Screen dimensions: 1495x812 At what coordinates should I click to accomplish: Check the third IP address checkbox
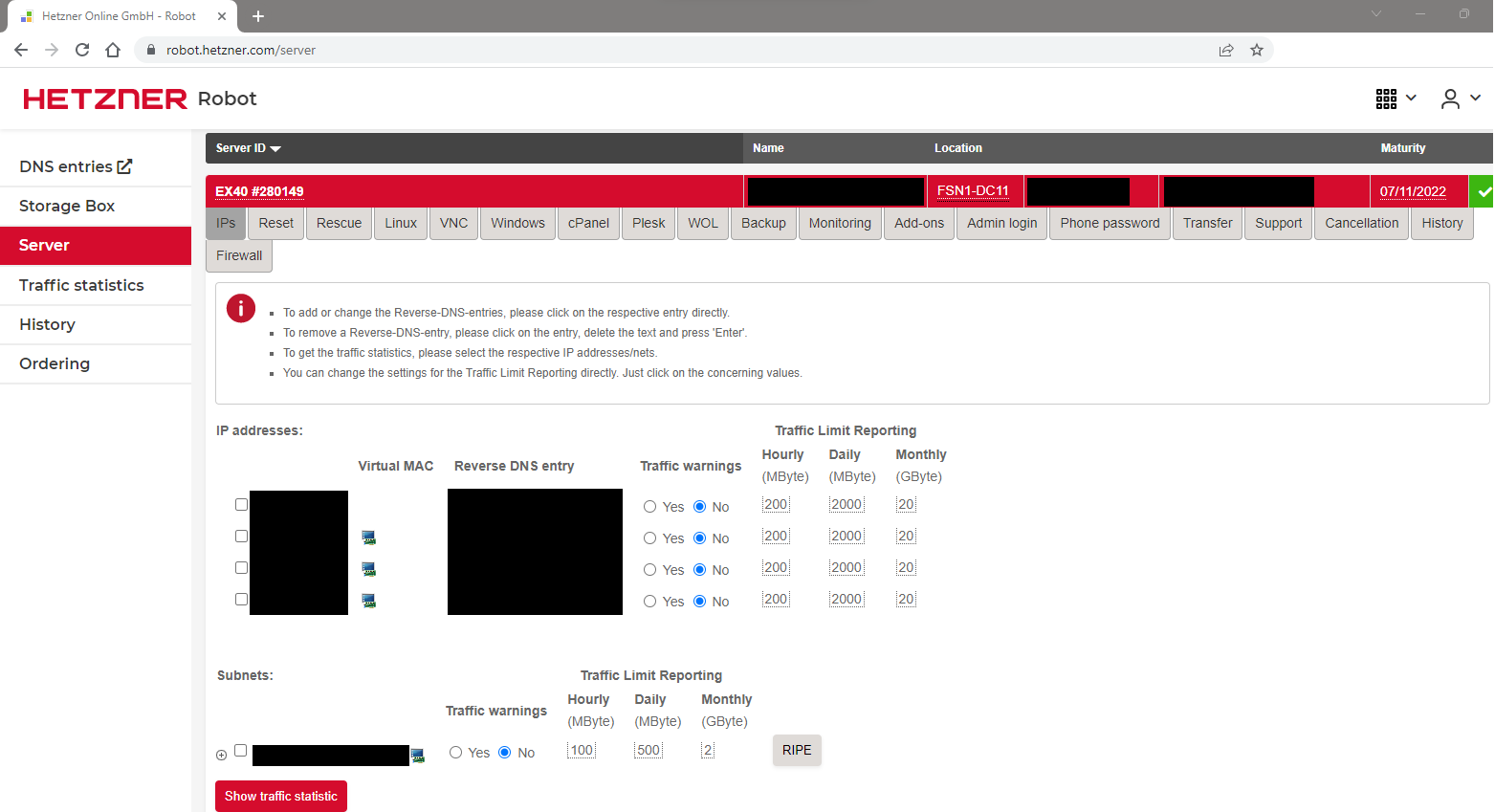(241, 567)
